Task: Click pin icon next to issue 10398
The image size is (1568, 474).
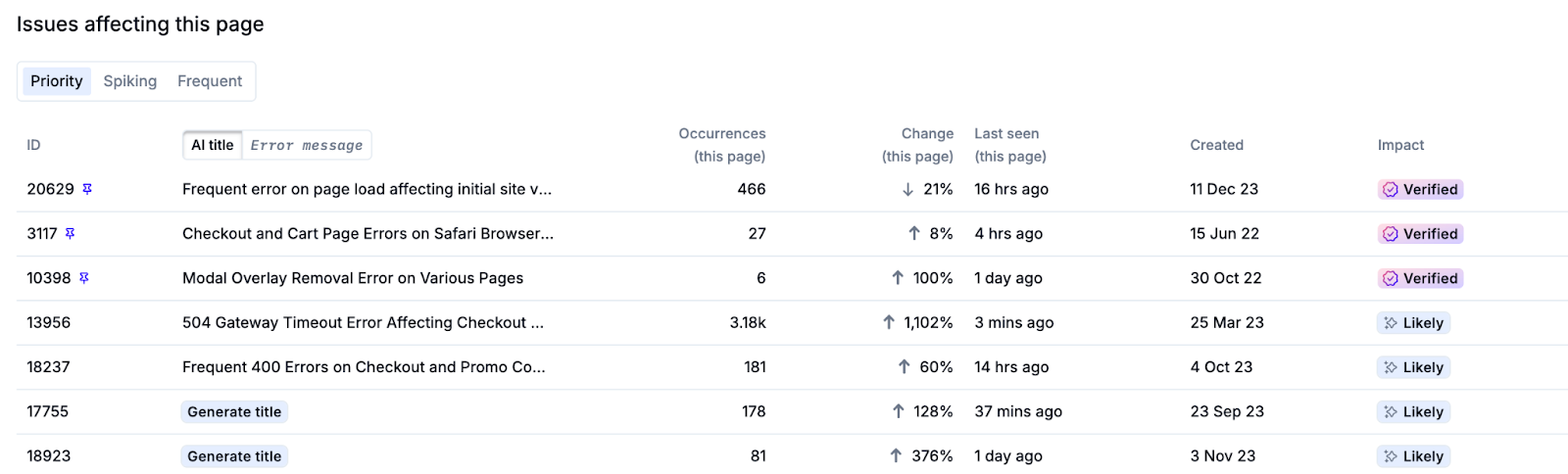Action: click(x=84, y=278)
